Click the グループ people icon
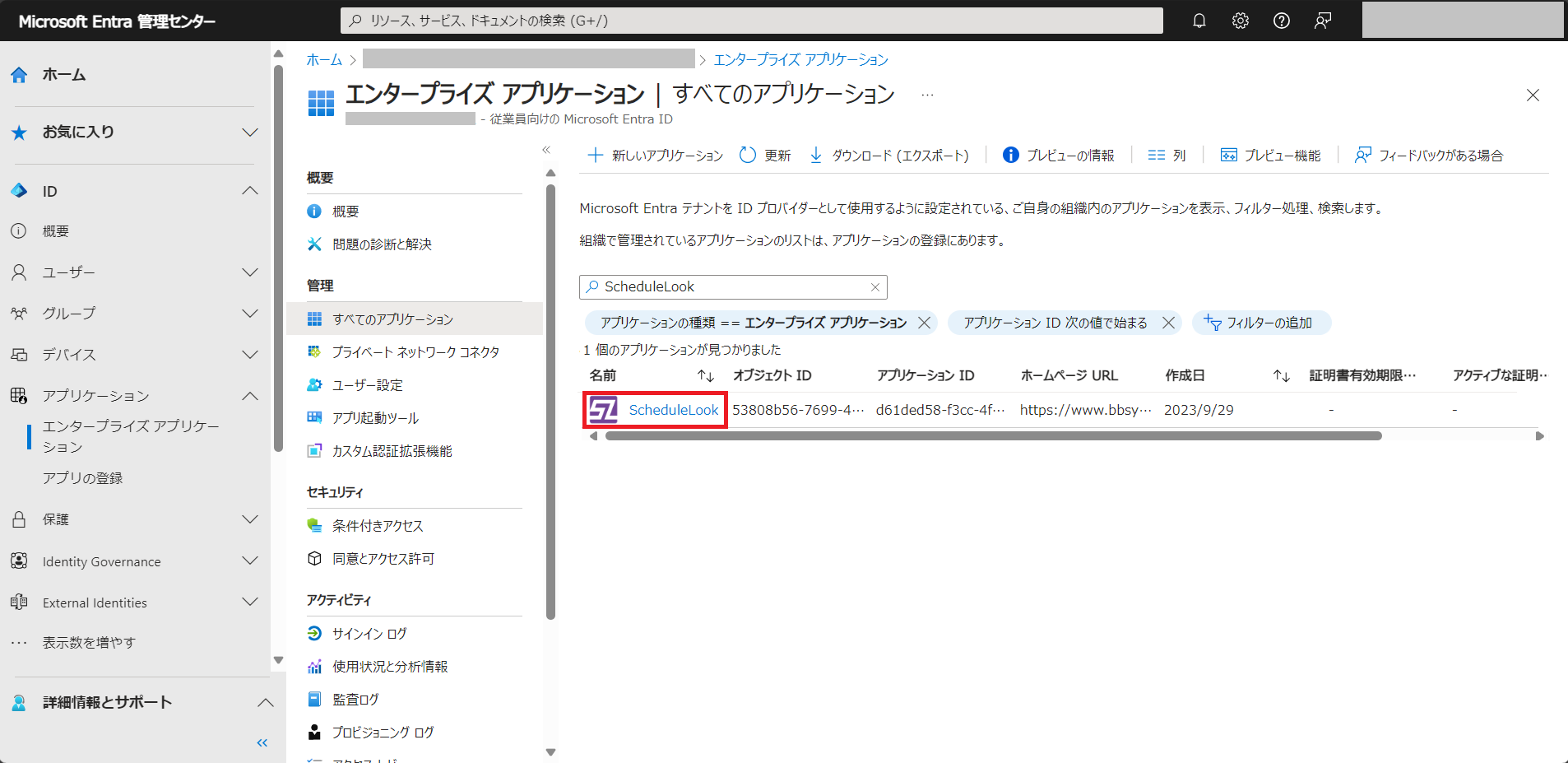Image resolution: width=1568 pixels, height=763 pixels. [19, 314]
